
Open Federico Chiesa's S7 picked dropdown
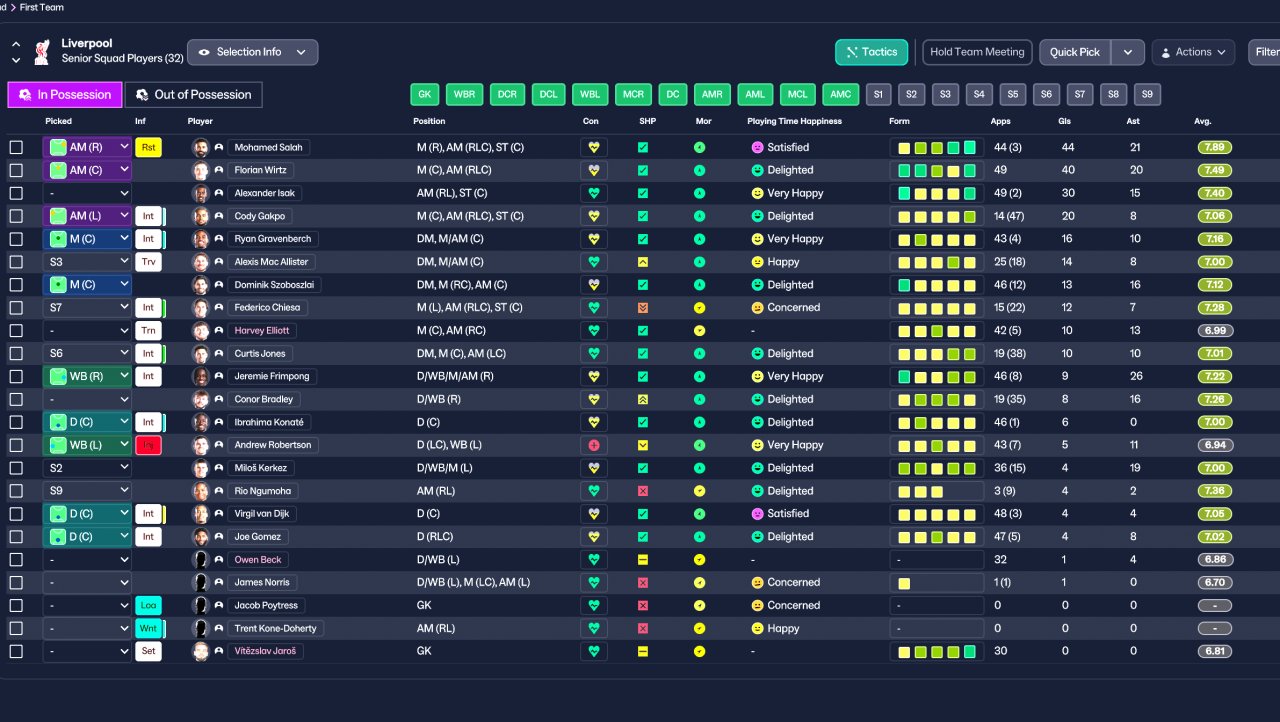87,308
